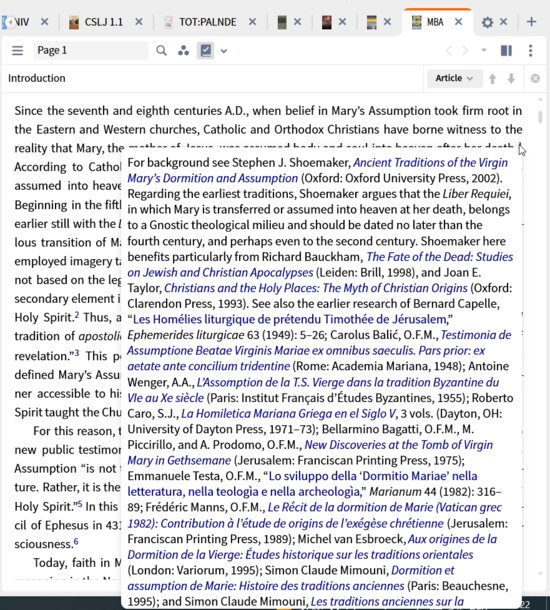Go forward with right arrow
Screen dimensions: 550x610
(465, 51)
